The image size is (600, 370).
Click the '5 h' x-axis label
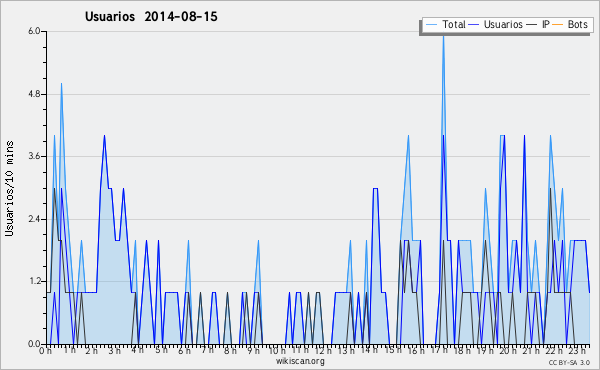point(161,350)
